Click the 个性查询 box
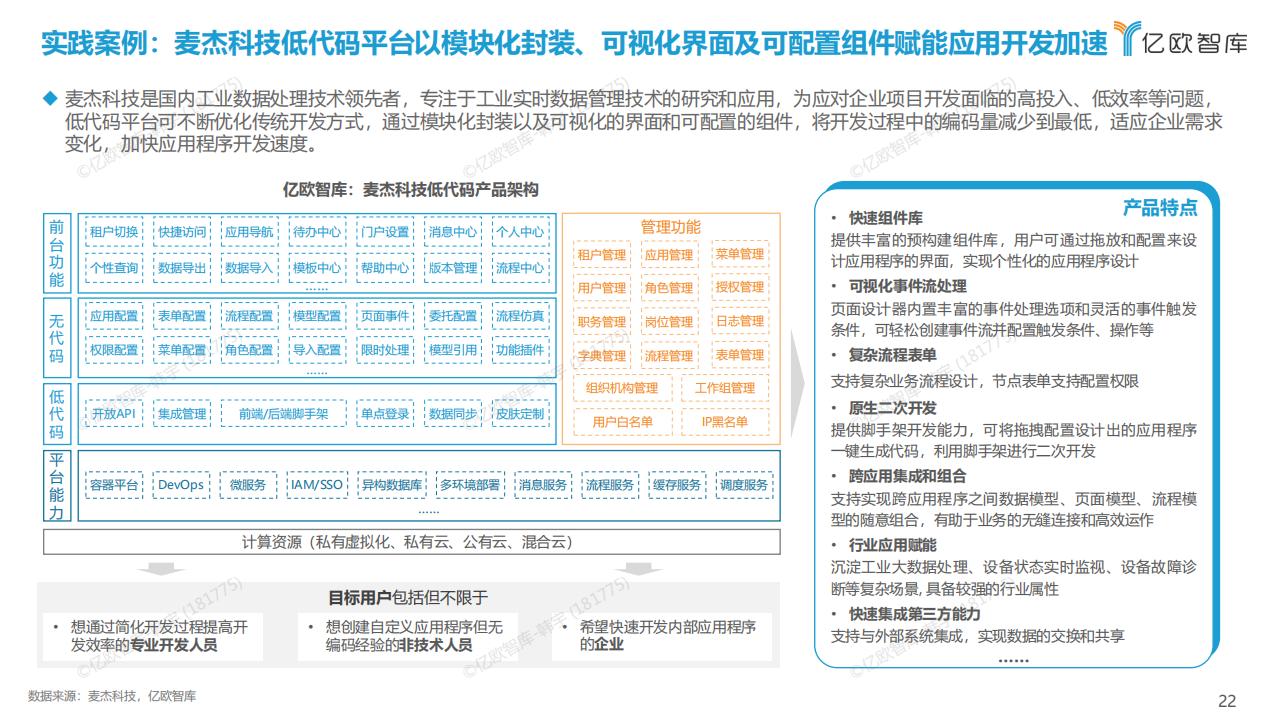Image resolution: width=1280 pixels, height=720 pixels. (114, 268)
